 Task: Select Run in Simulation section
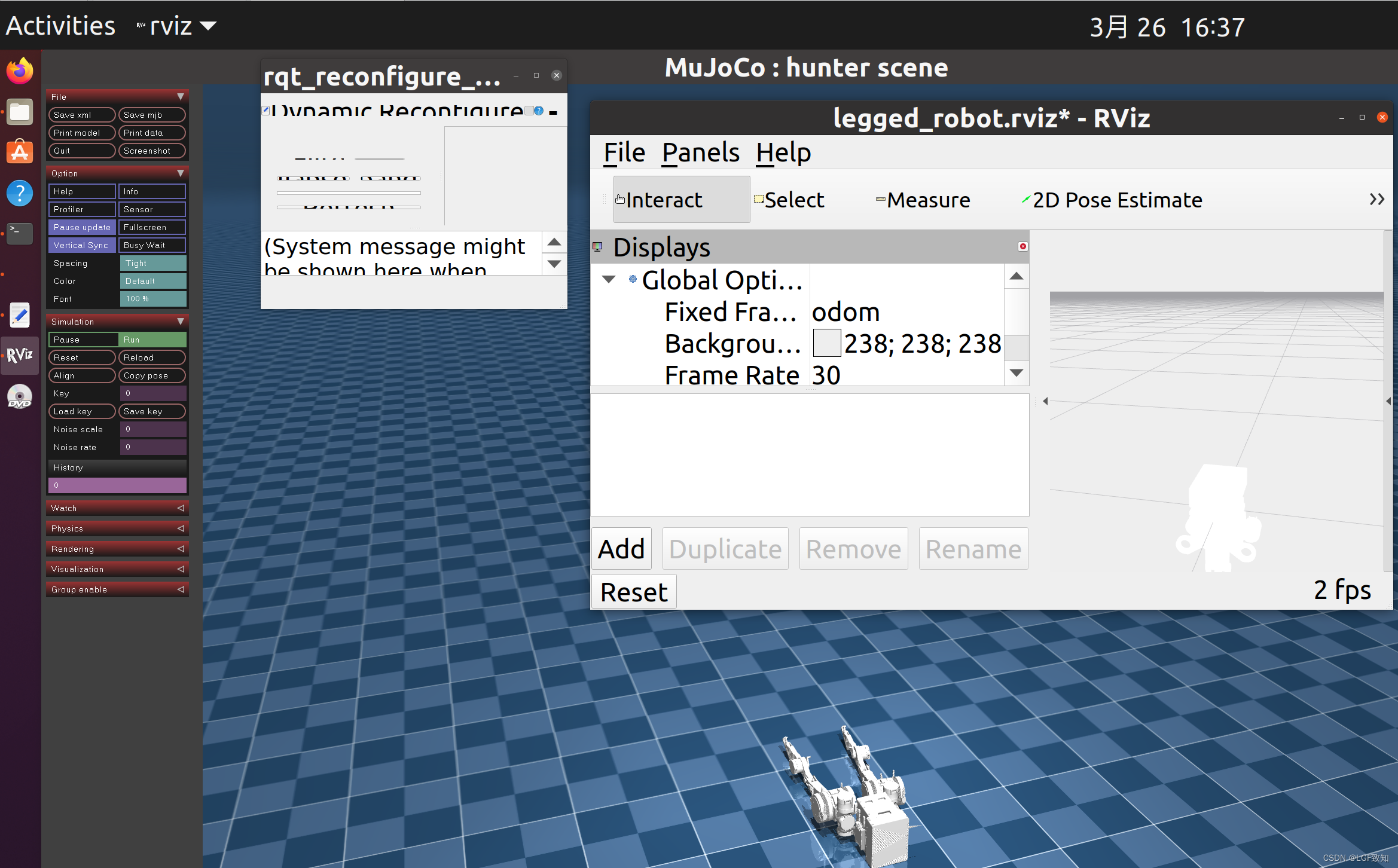152,340
